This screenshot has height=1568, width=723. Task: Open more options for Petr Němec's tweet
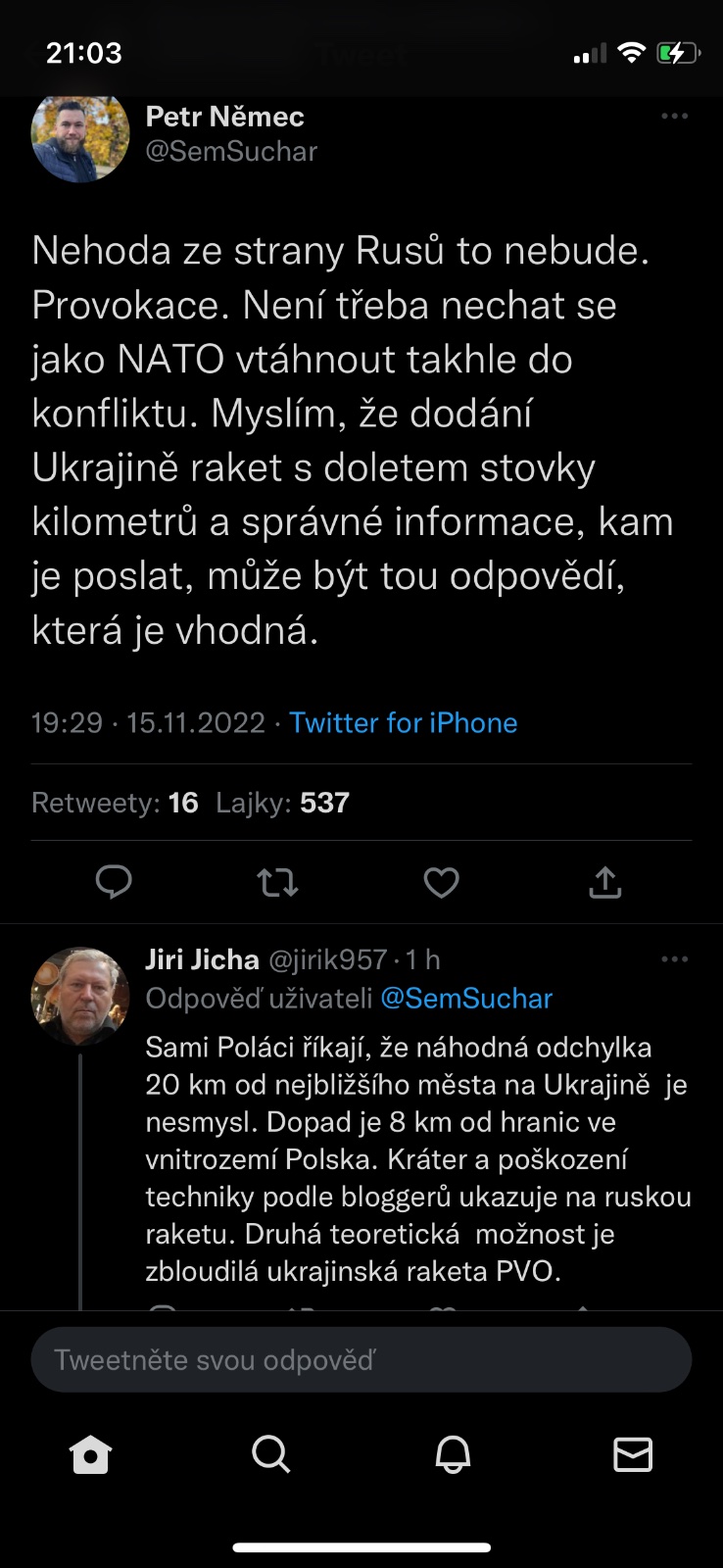674,116
